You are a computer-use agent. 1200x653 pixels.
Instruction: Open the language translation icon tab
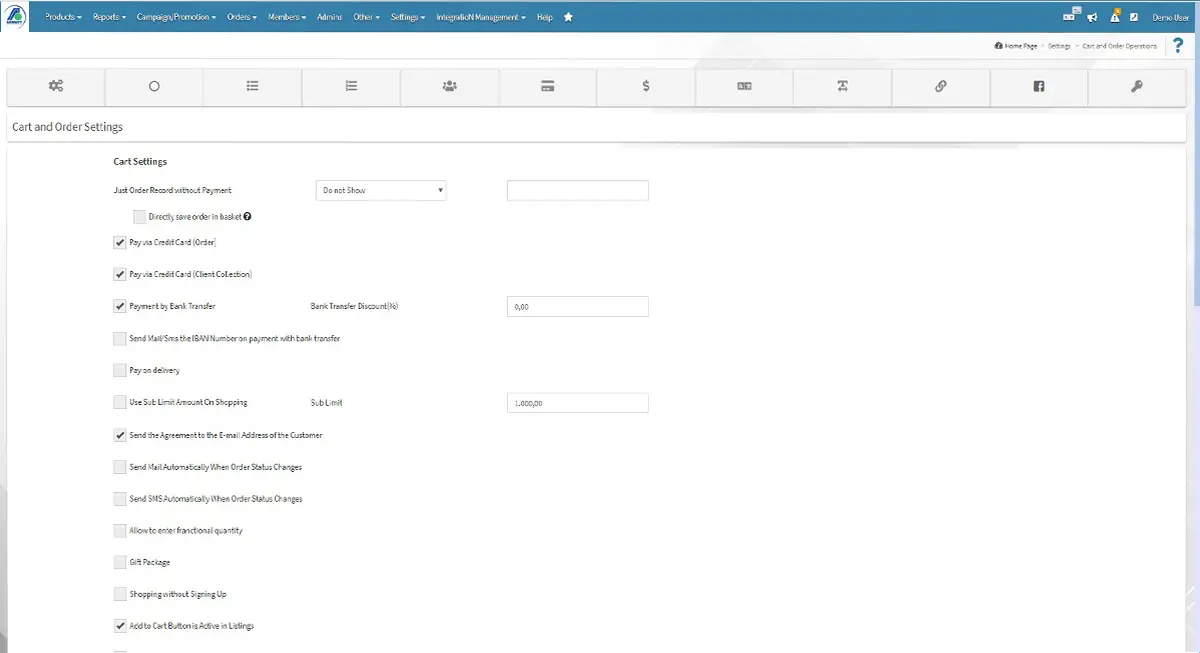pyautogui.click(x=744, y=86)
